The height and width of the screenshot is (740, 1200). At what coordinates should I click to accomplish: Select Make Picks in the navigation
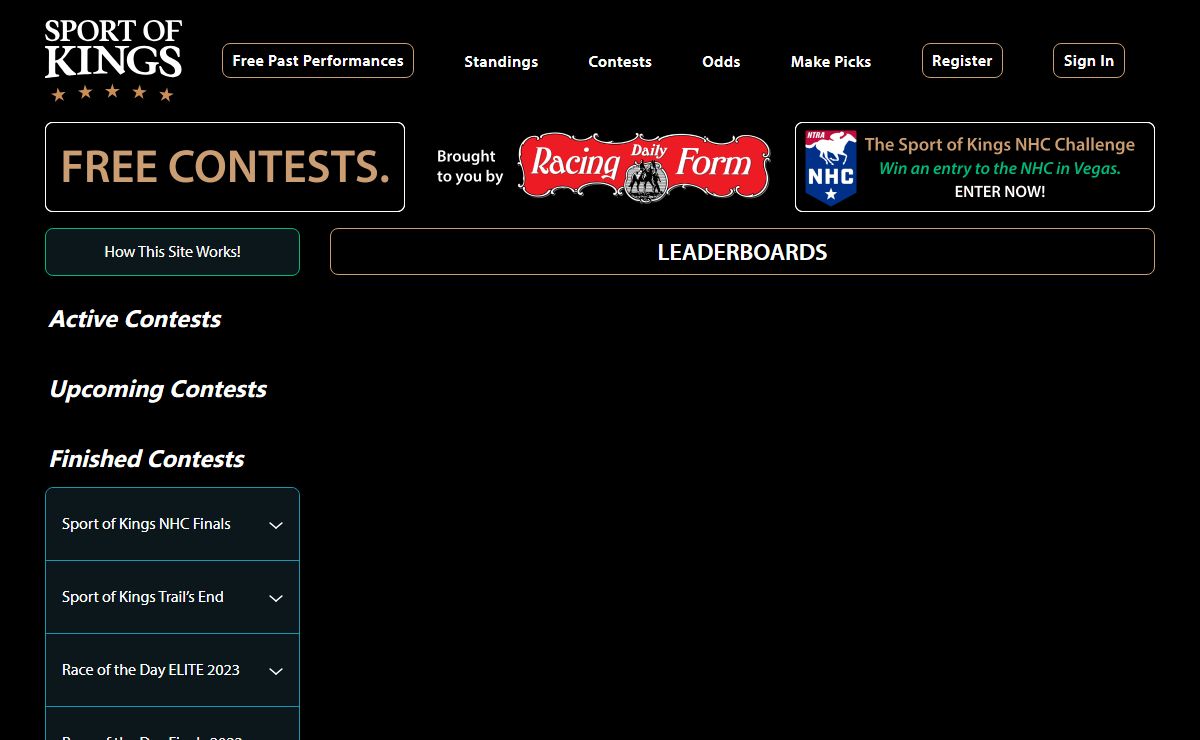click(831, 62)
